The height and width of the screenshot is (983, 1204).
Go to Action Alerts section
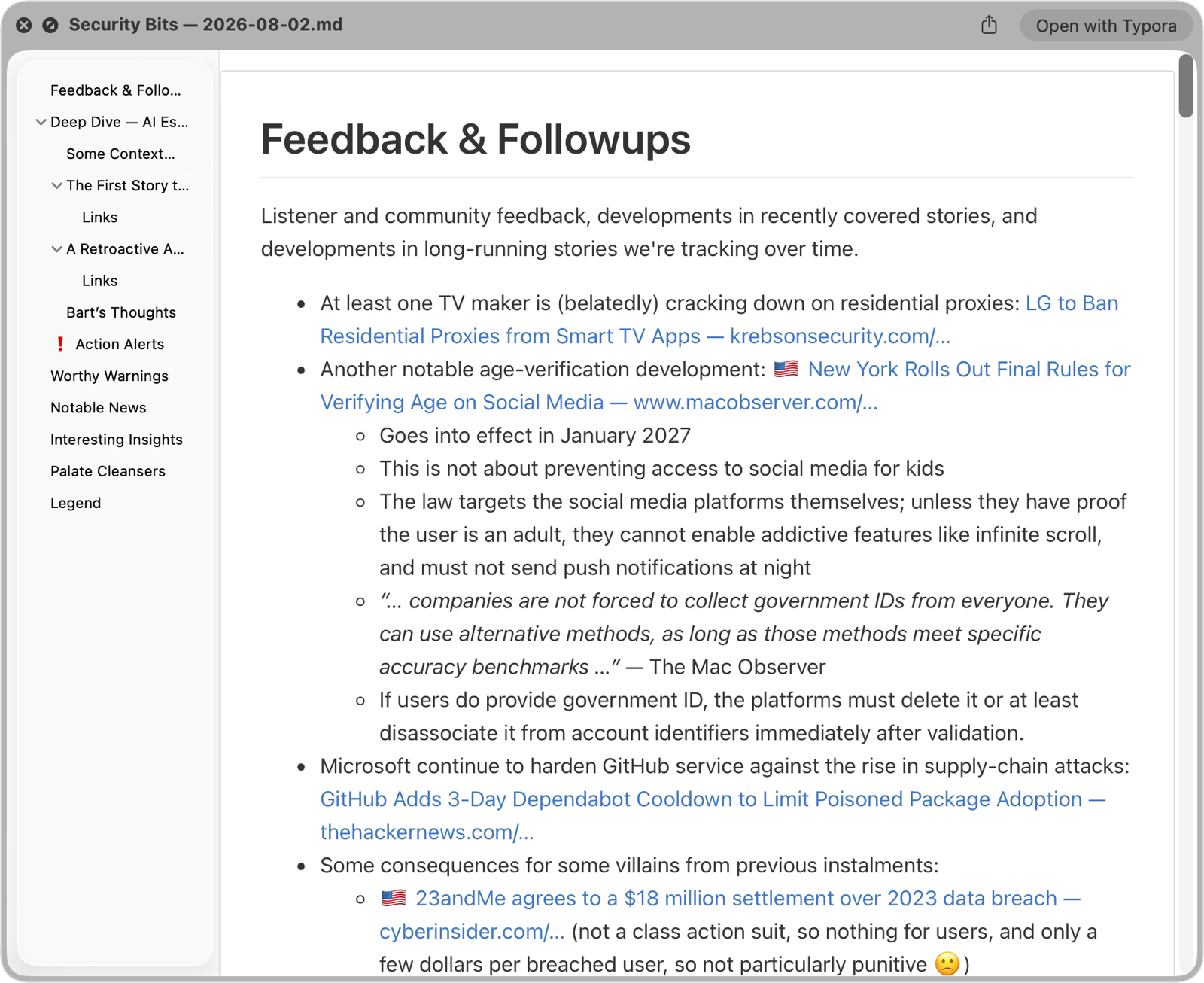120,344
